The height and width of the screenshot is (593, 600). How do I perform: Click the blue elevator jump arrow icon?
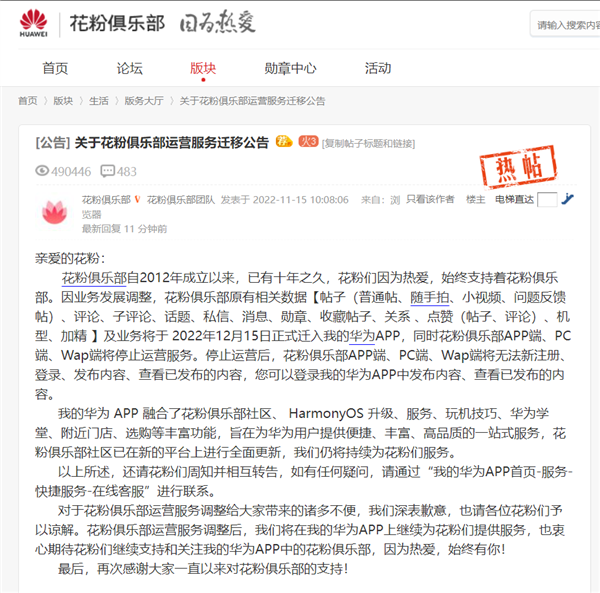coord(567,199)
